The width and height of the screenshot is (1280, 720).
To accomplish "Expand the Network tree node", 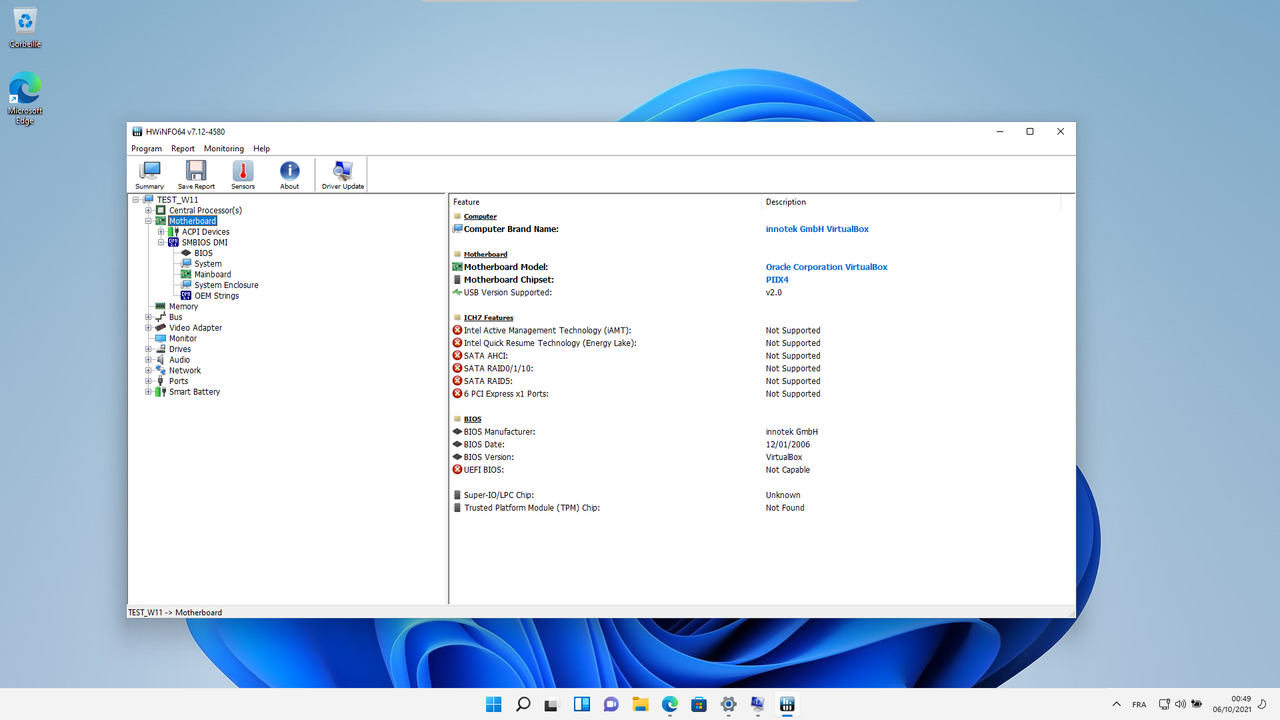I will click(x=148, y=370).
